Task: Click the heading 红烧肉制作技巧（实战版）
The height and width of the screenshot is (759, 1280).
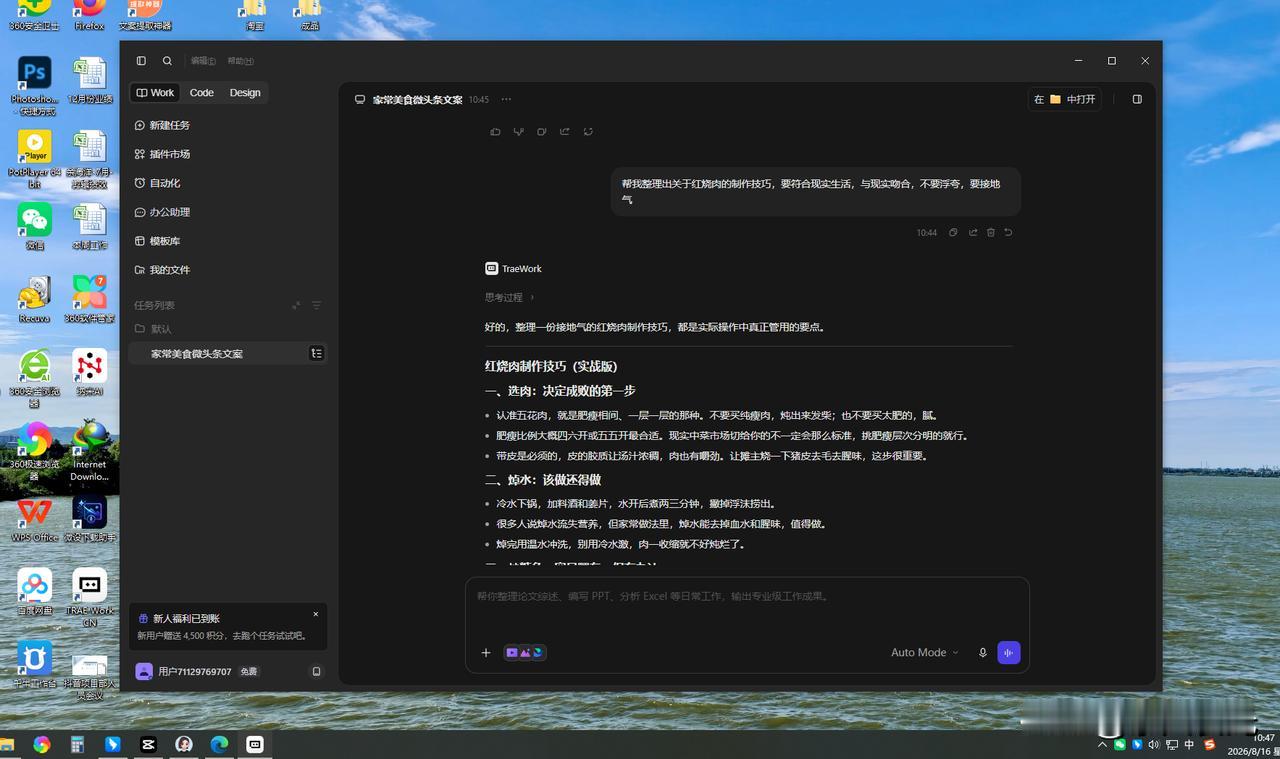Action: coord(551,366)
